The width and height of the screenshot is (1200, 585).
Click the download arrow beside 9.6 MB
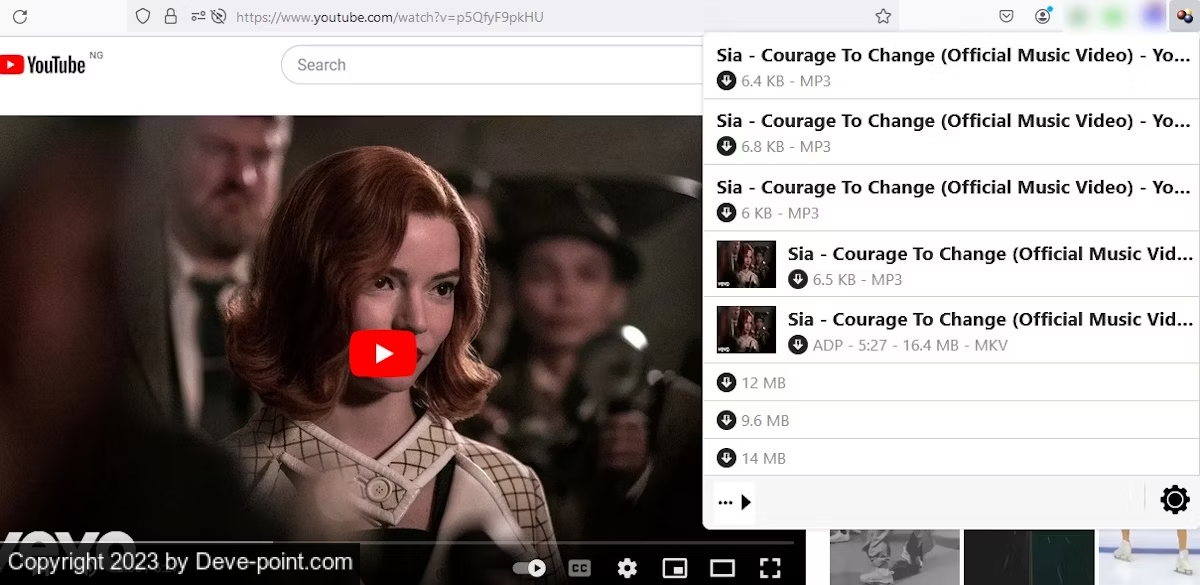pyautogui.click(x=727, y=420)
